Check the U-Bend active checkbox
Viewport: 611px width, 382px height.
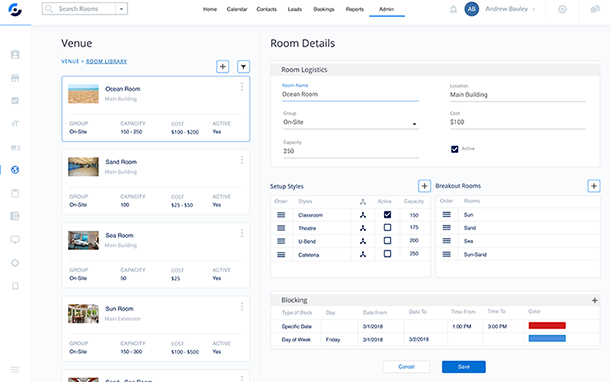pos(387,241)
